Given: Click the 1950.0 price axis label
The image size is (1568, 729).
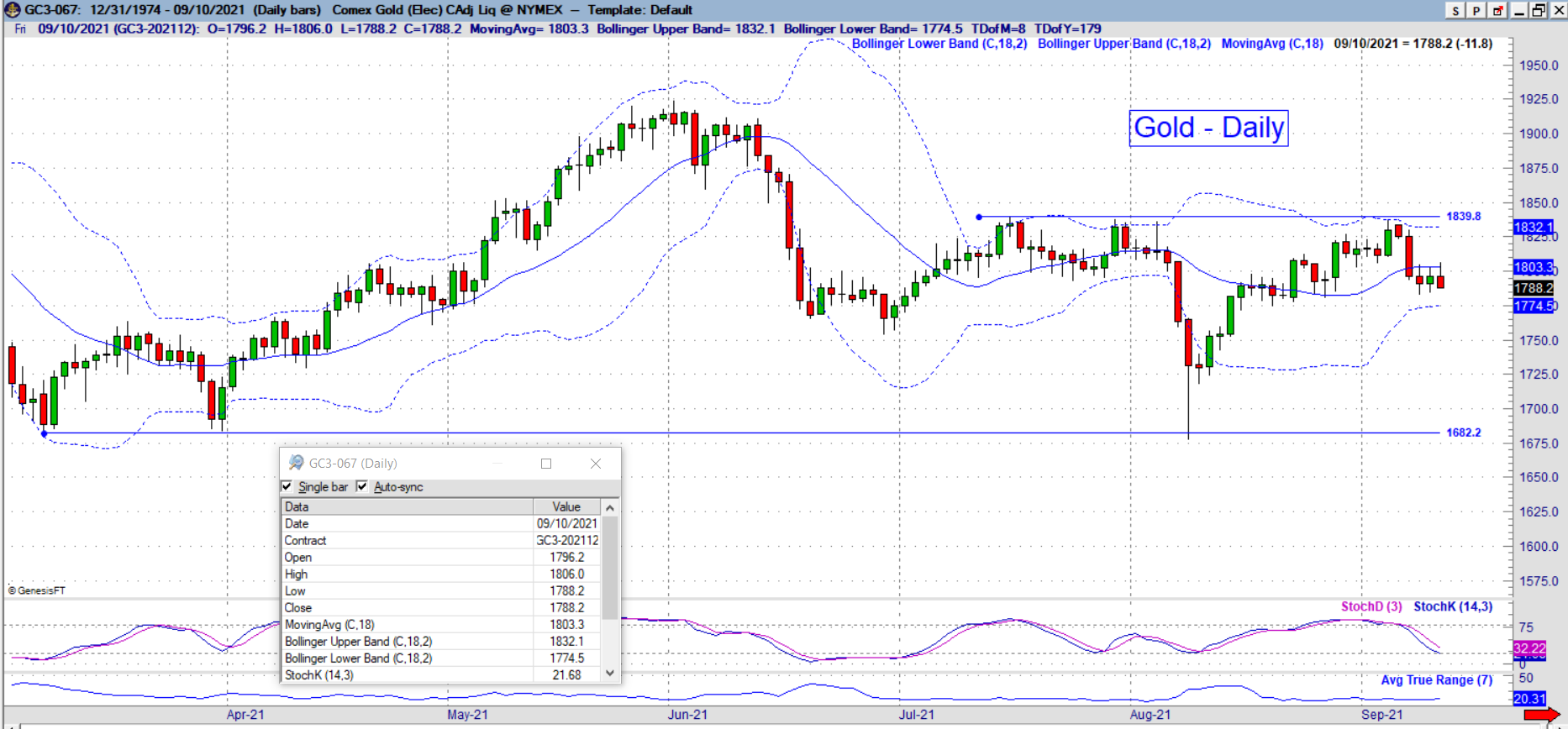Looking at the screenshot, I should click(x=1539, y=66).
